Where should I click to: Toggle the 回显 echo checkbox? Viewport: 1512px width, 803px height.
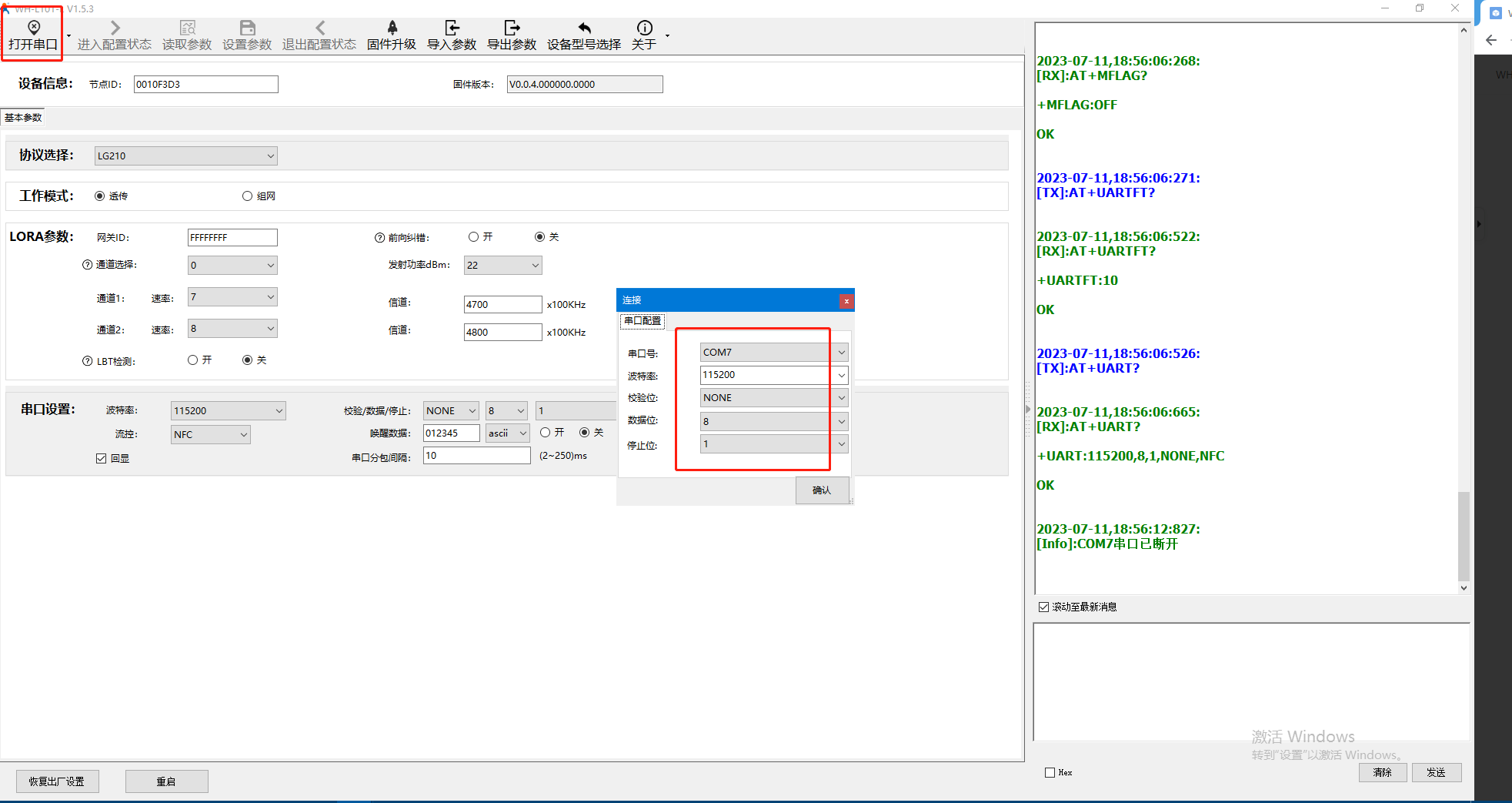101,459
